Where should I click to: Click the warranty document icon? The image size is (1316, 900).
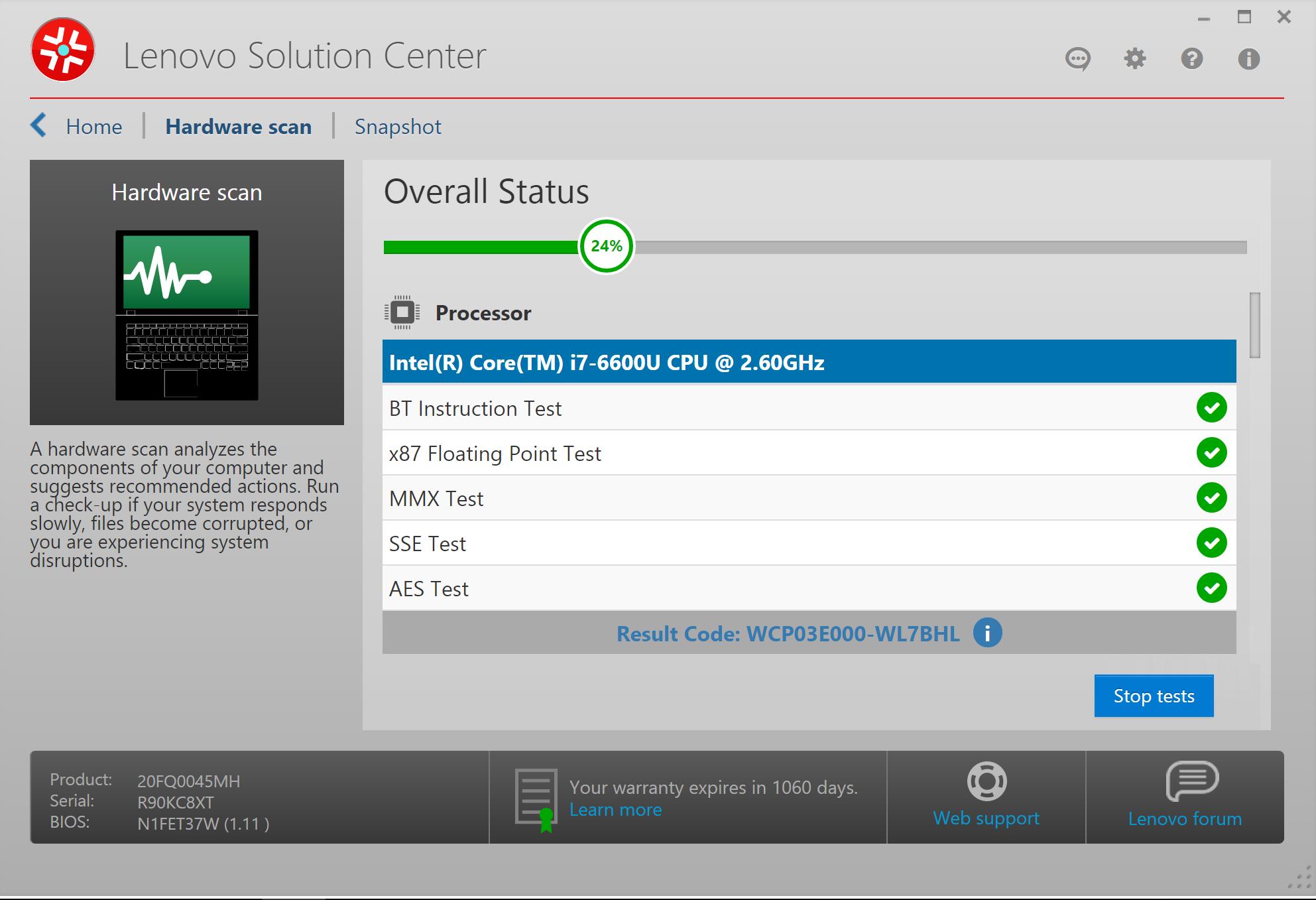point(536,799)
